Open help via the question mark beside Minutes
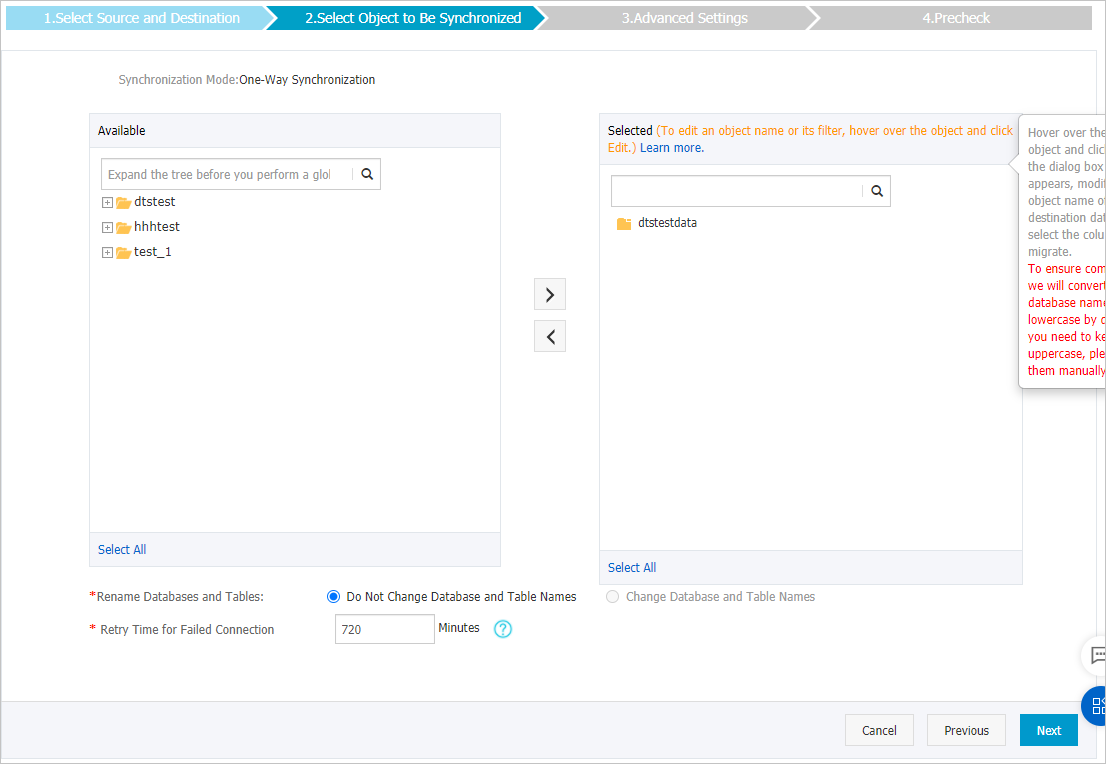Viewport: 1106px width, 764px height. pos(502,628)
